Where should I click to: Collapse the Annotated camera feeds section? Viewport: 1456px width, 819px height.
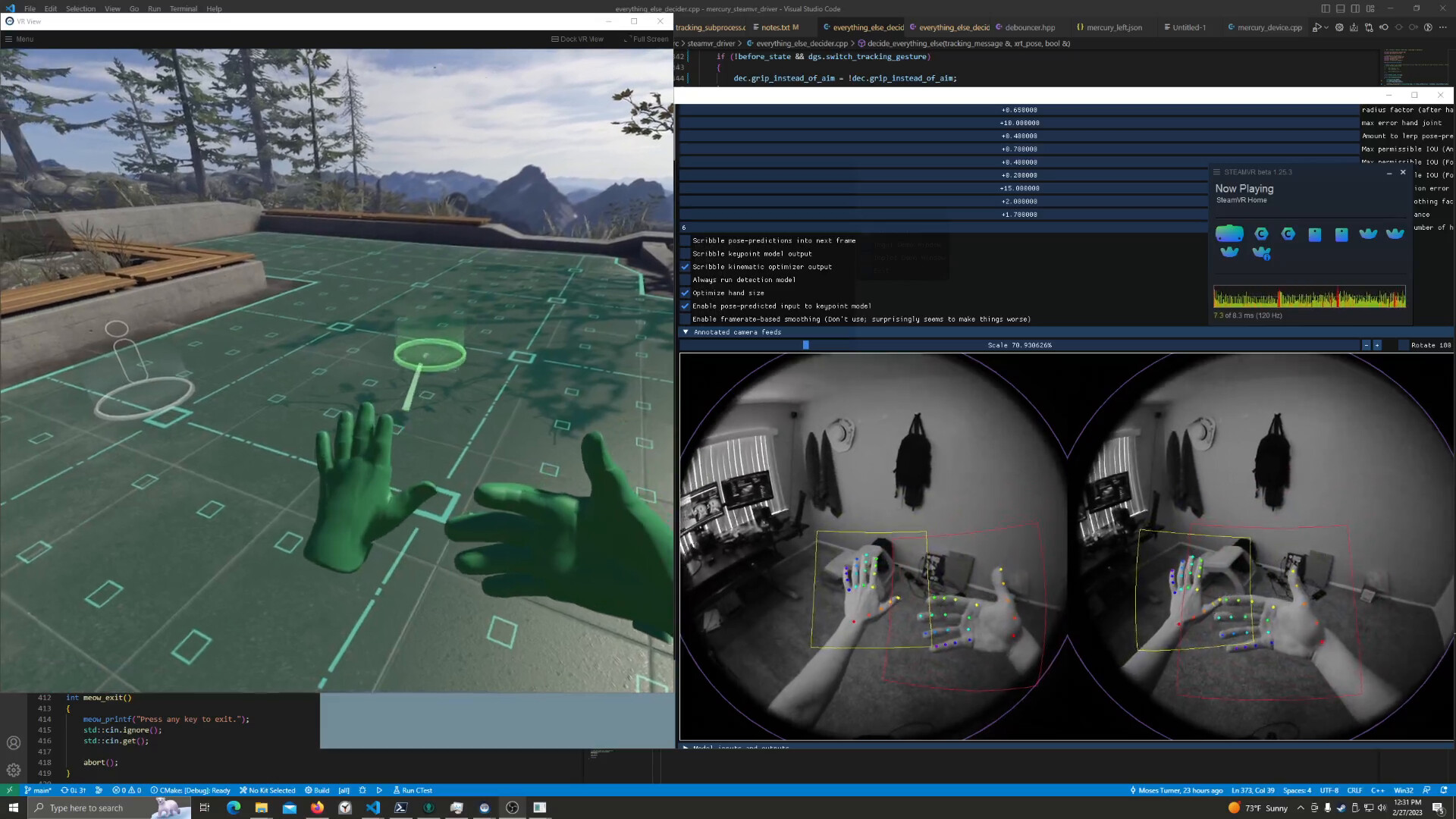[686, 332]
